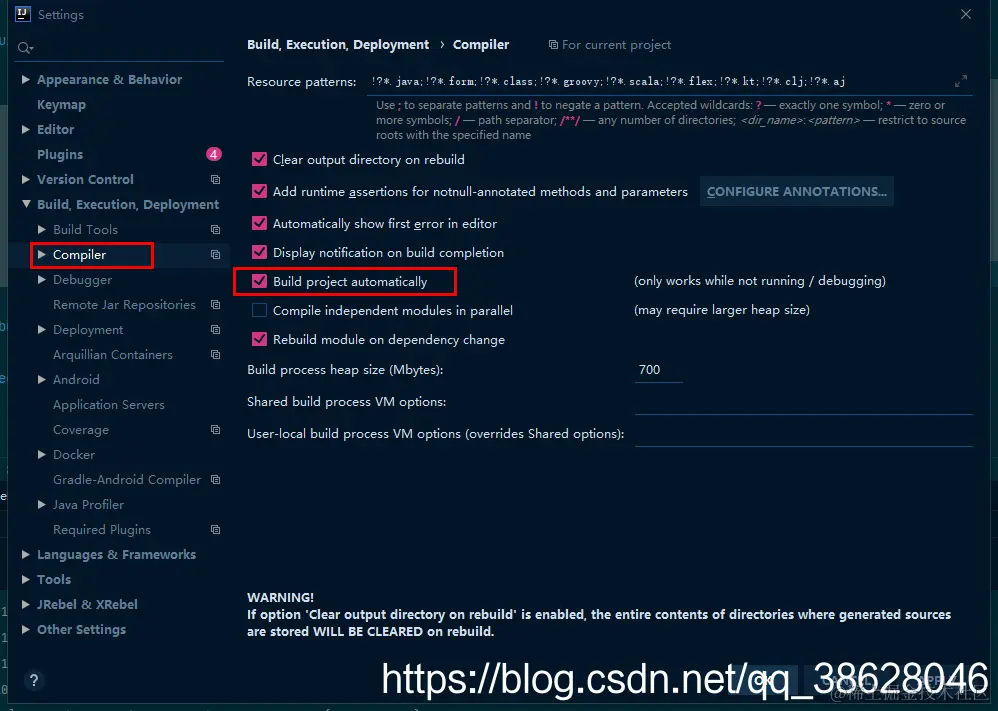Click the project-level icon beside Coverage
Image resolution: width=998 pixels, height=711 pixels.
(216, 430)
